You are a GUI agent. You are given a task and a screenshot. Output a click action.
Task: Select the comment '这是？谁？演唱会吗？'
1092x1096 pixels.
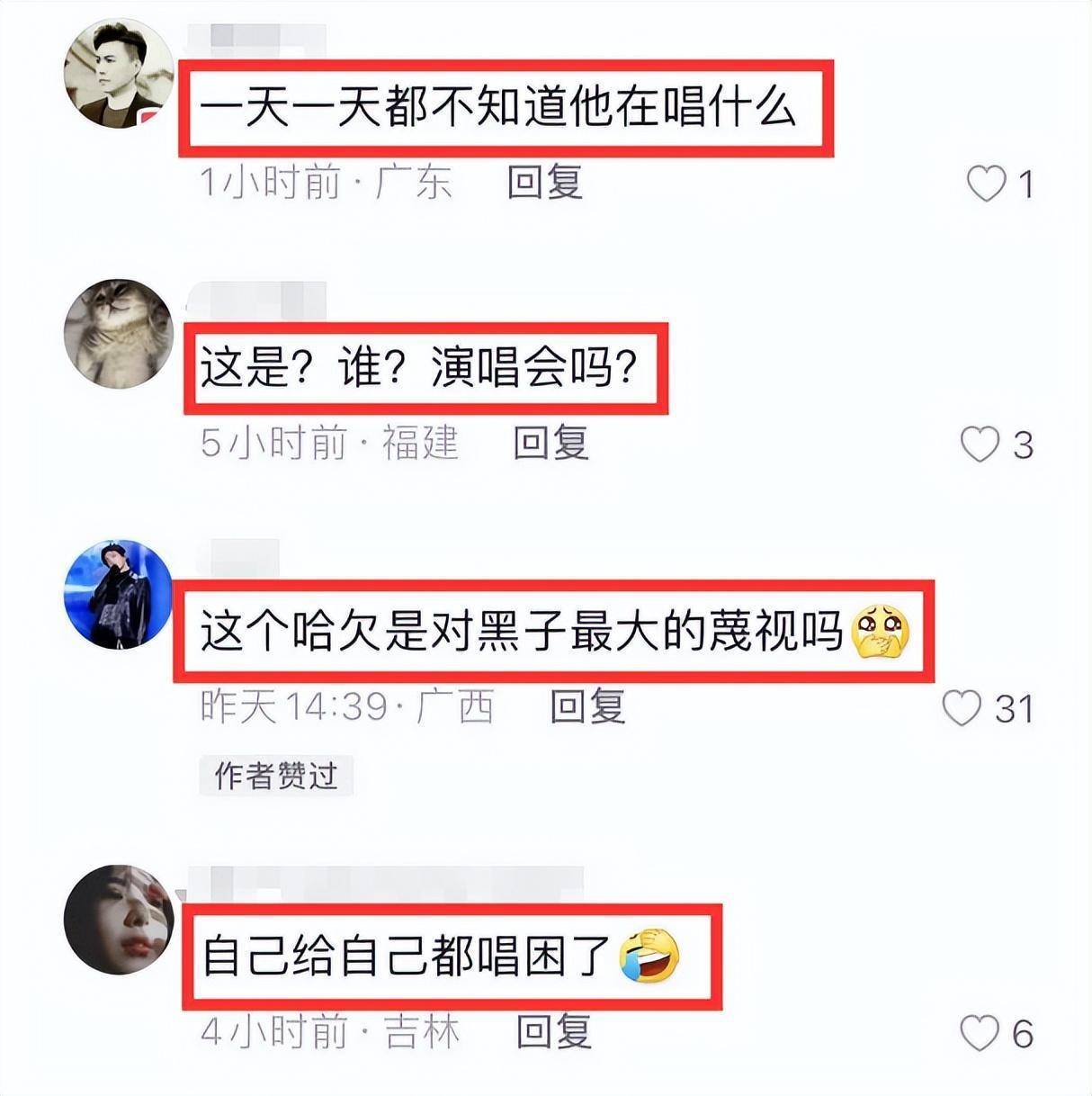point(419,368)
